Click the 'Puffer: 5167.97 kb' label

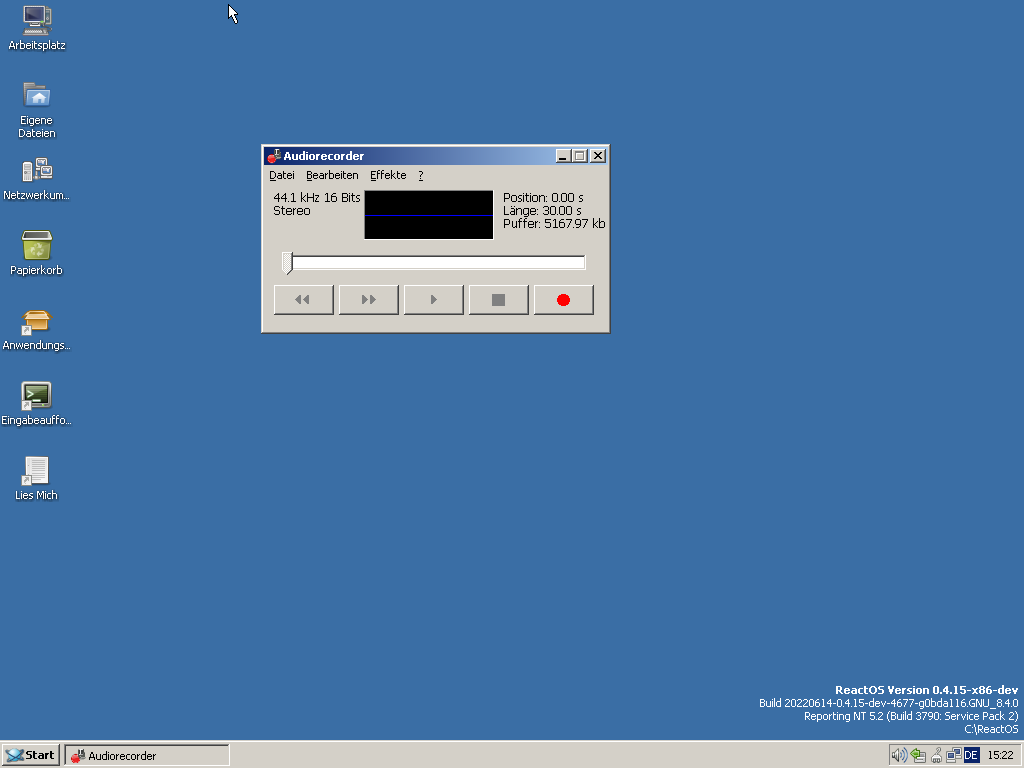click(554, 223)
